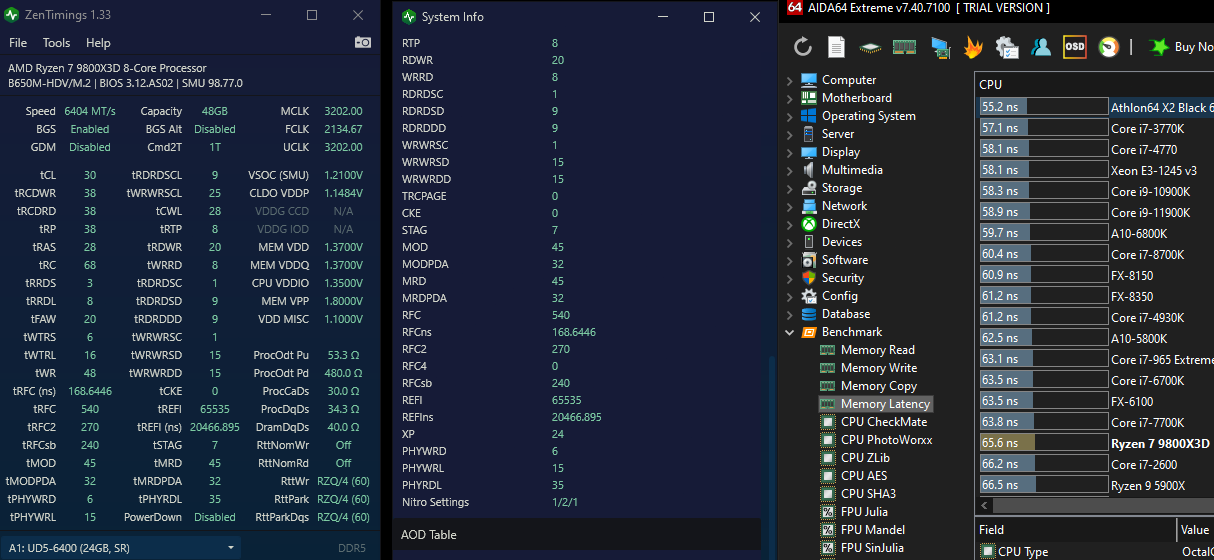Open the A1 UD5-6400 memory slot dropdown

[x=122, y=548]
